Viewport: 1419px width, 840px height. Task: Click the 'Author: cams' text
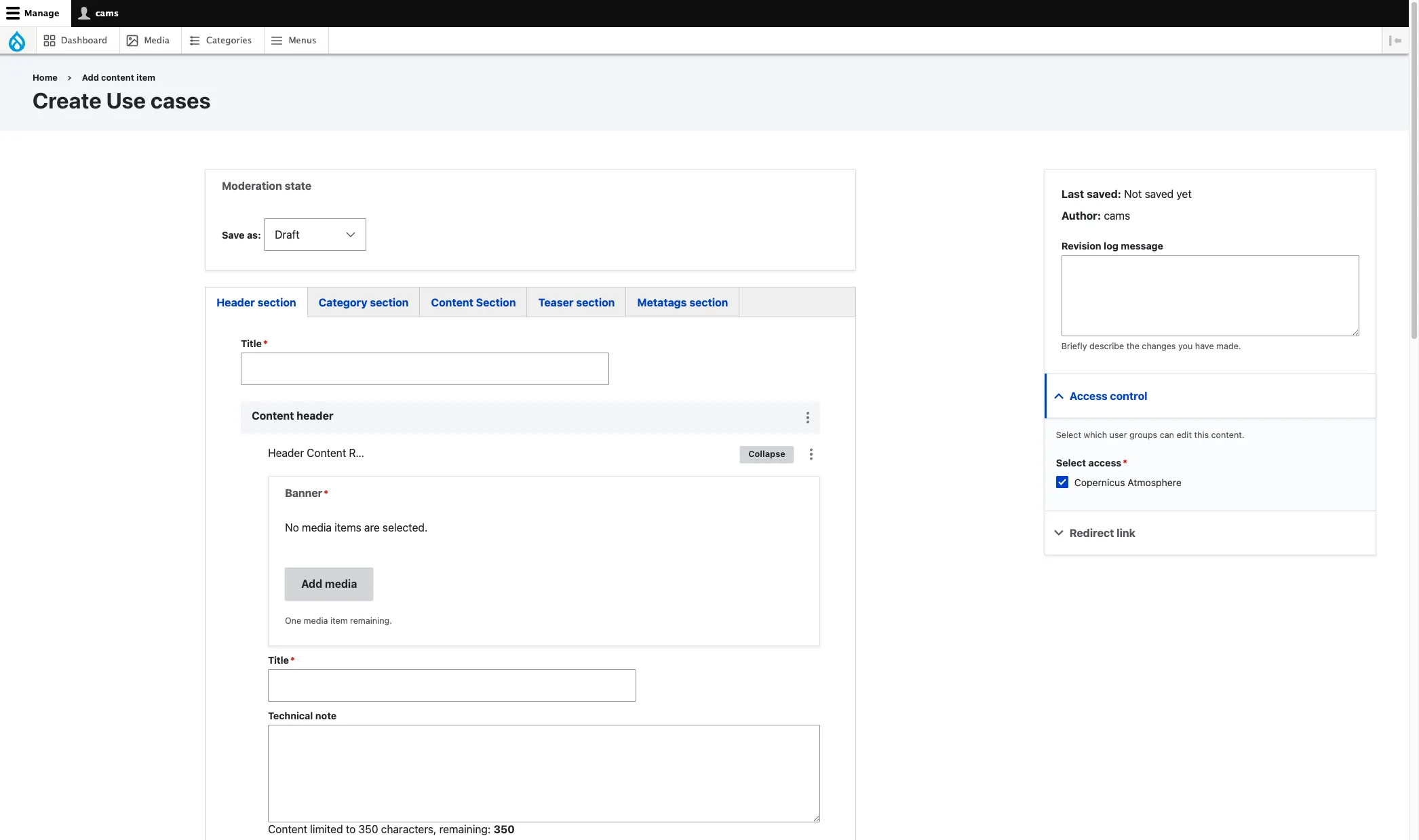click(1095, 216)
